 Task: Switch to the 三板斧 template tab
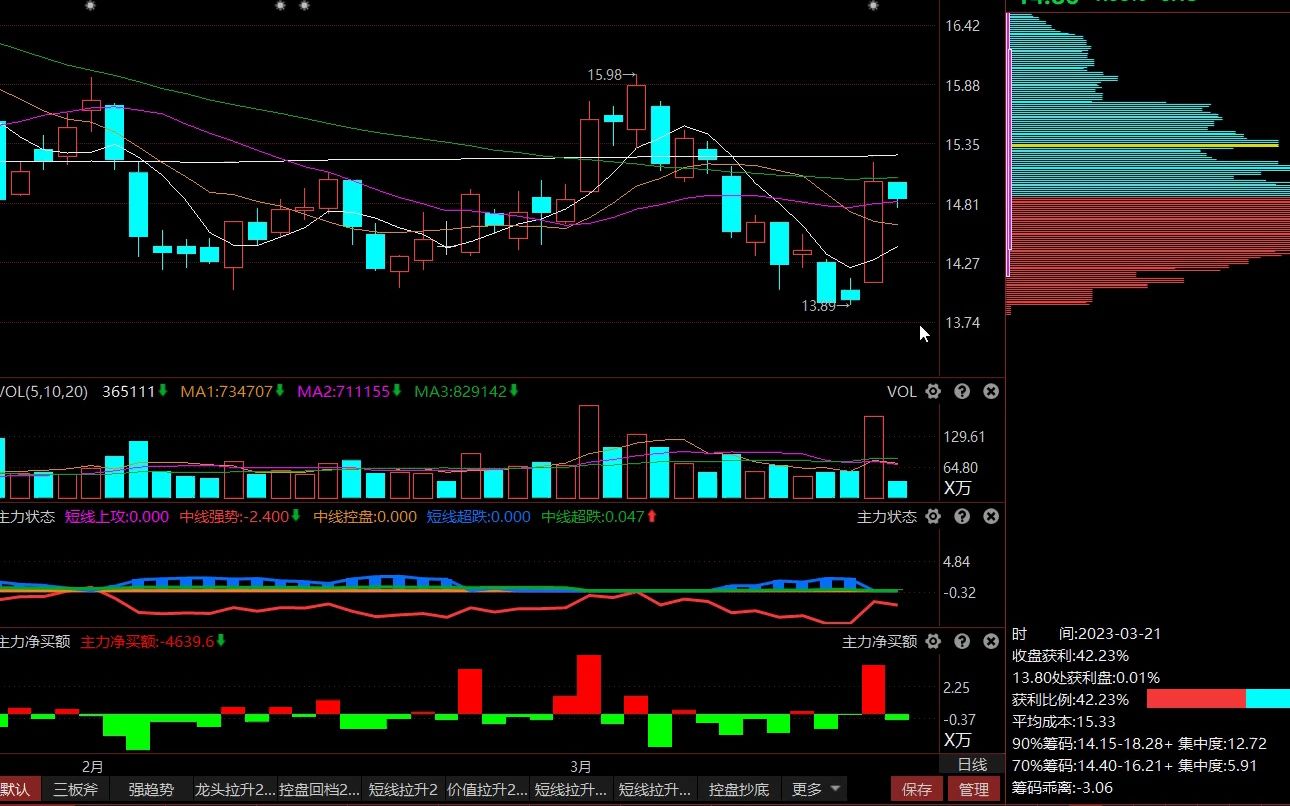76,789
